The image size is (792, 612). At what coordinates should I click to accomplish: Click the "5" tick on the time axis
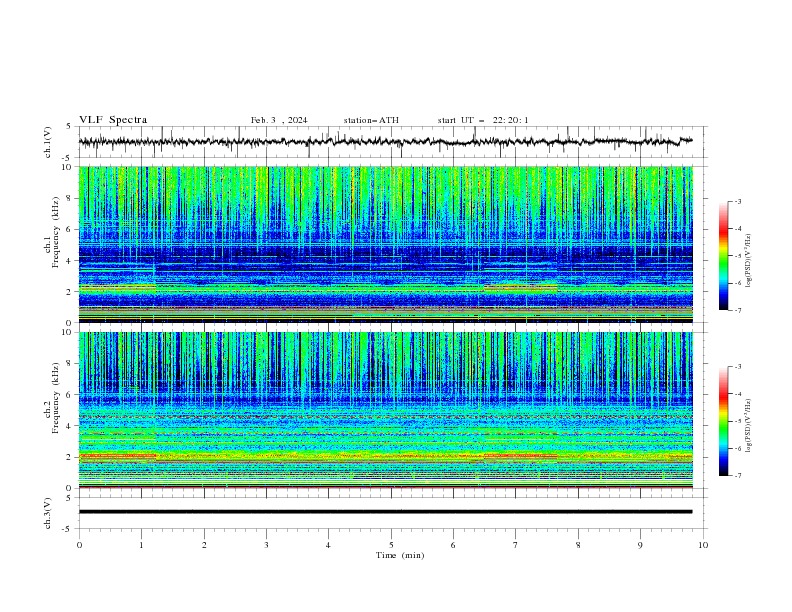(x=391, y=545)
